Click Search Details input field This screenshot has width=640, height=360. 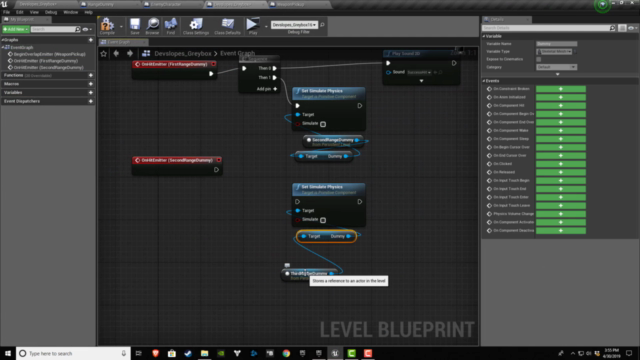pyautogui.click(x=545, y=28)
